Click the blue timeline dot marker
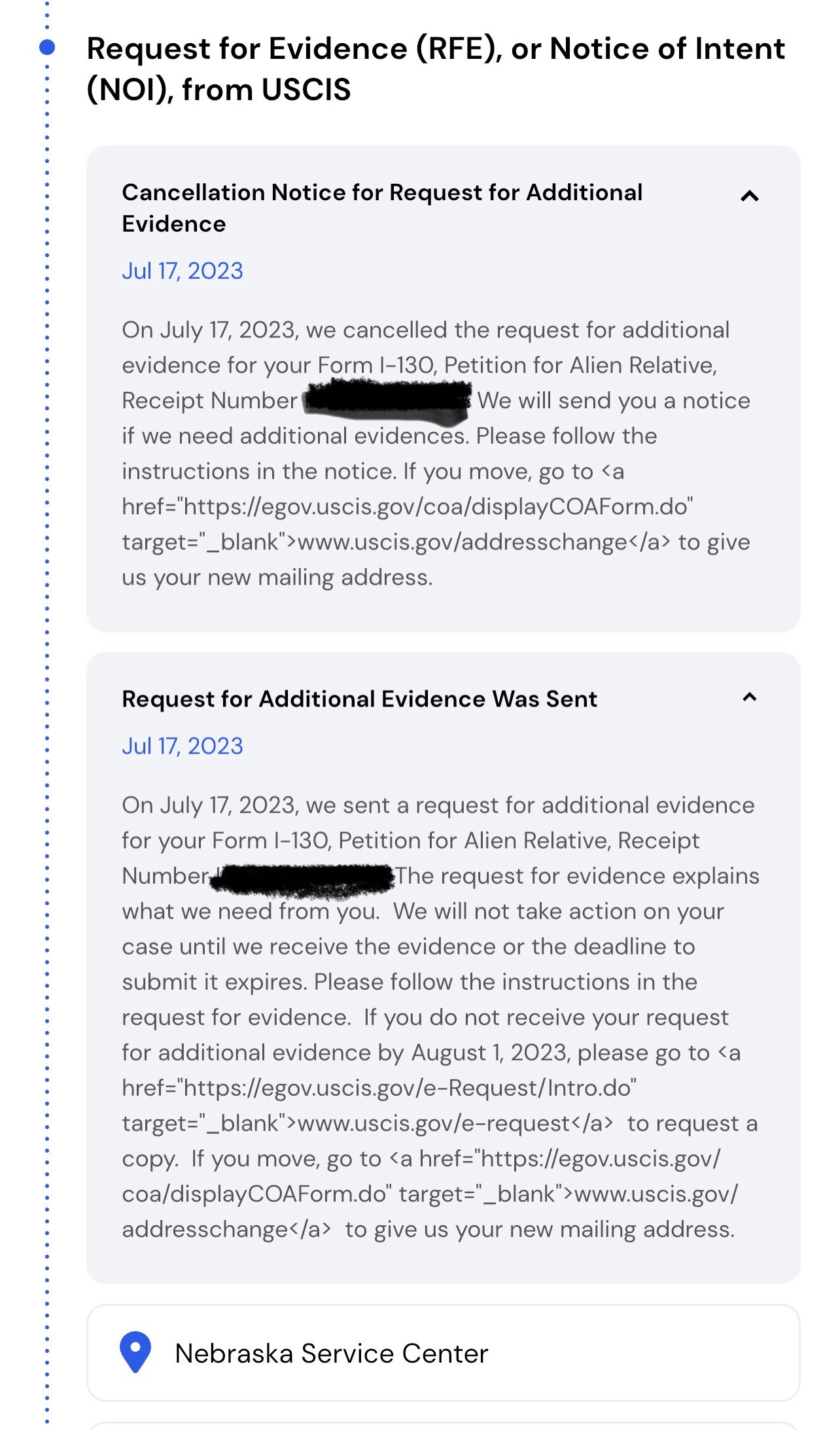 (47, 47)
